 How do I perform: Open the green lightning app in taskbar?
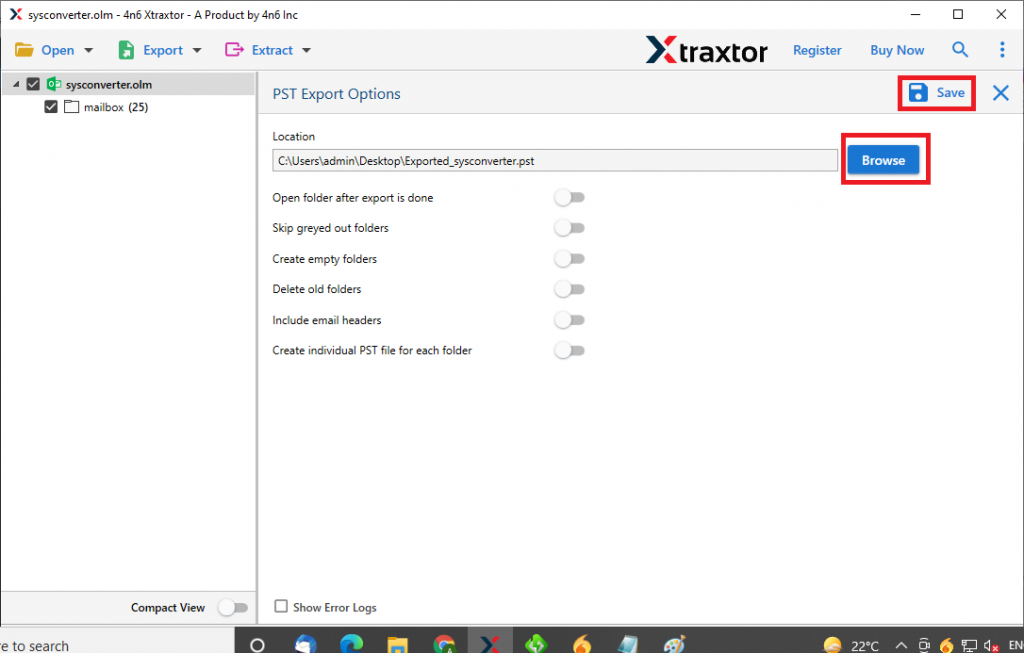coord(536,644)
